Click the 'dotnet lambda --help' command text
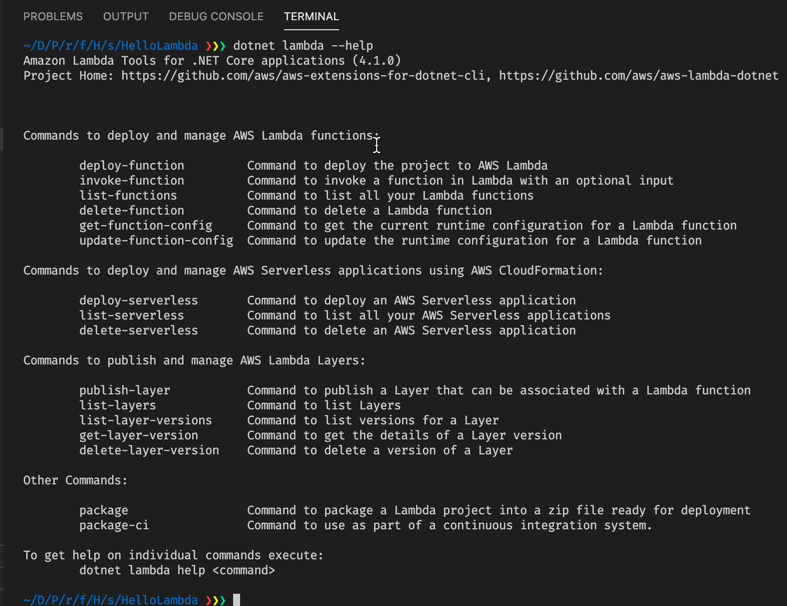 click(x=303, y=46)
